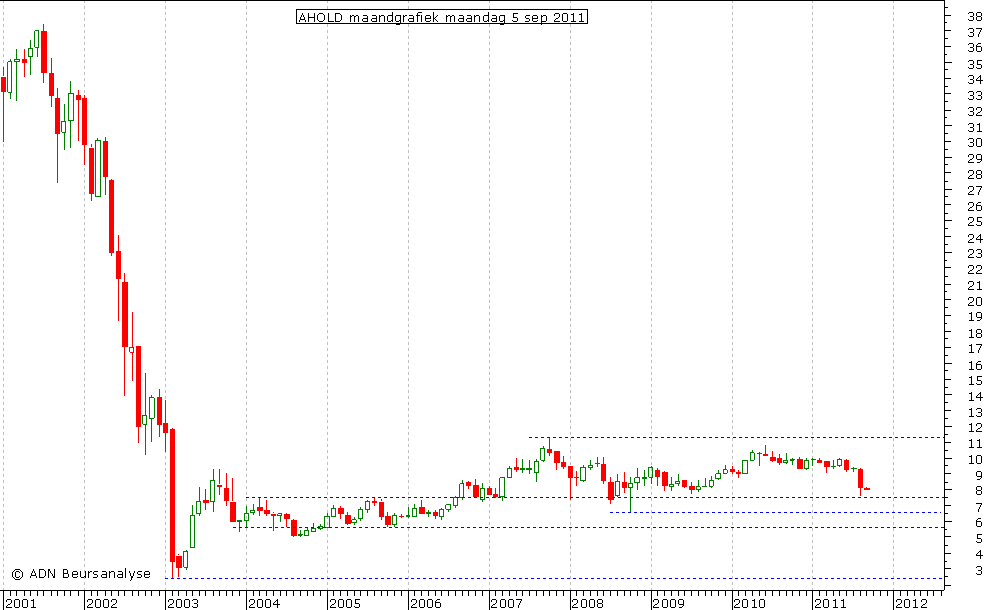Screen dimensions: 985x610
Task: Click price level 15 on axis
Action: [975, 381]
